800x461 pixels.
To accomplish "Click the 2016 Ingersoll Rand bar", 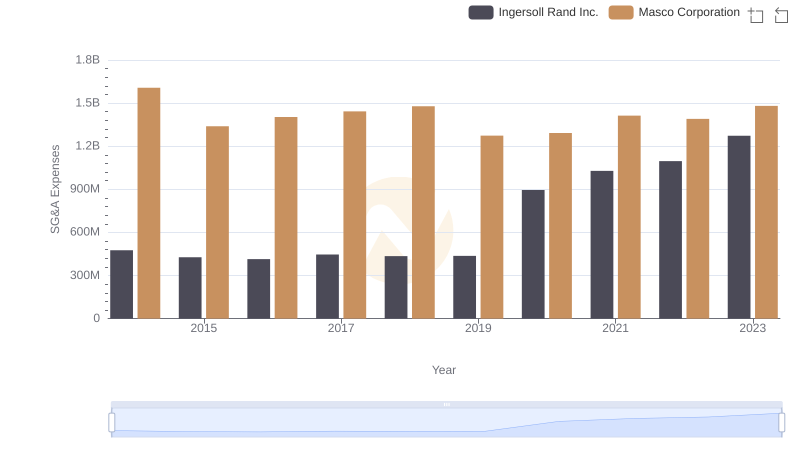I will [x=259, y=289].
